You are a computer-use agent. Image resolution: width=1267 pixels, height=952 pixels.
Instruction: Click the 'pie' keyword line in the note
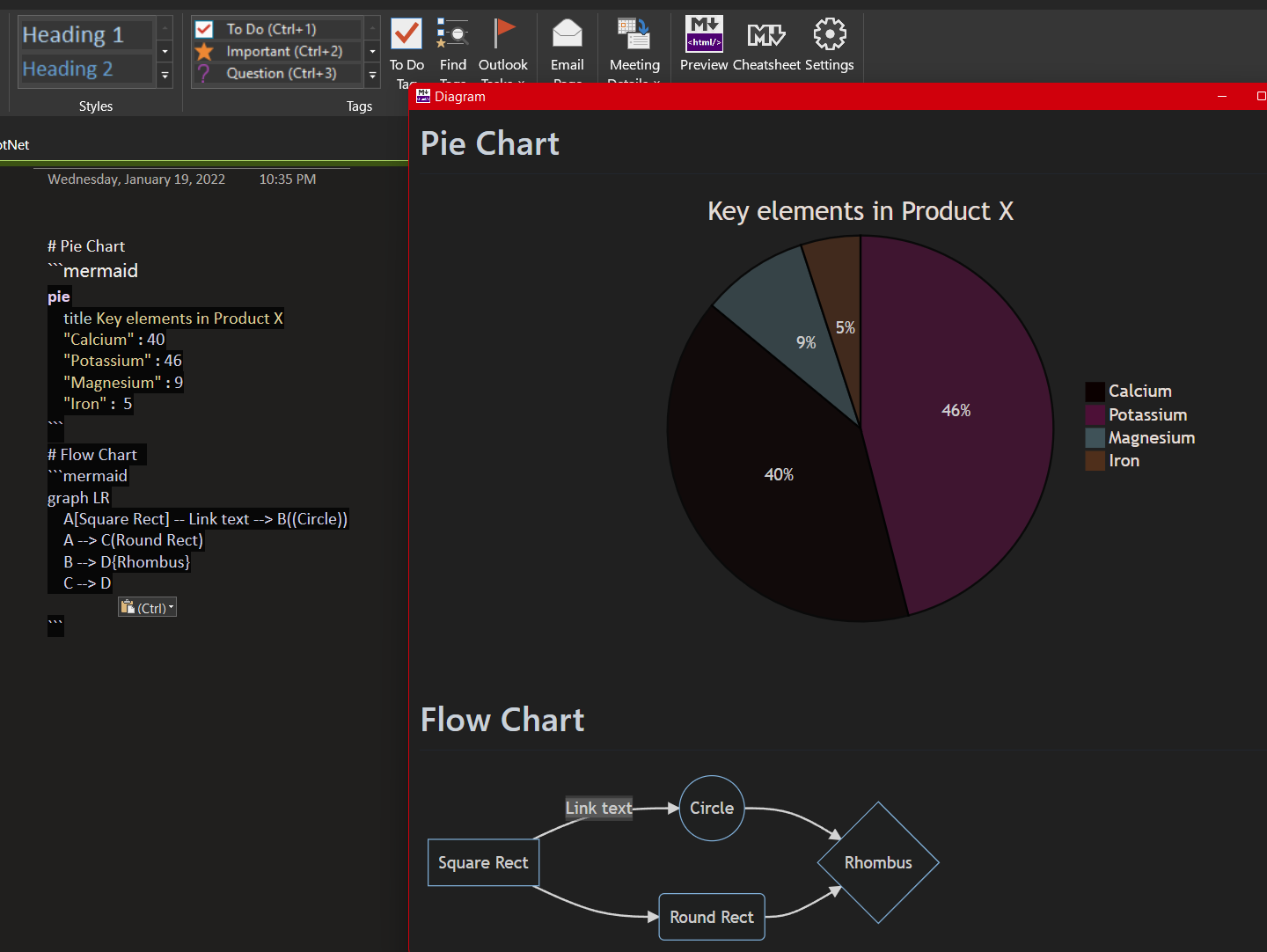pos(59,297)
